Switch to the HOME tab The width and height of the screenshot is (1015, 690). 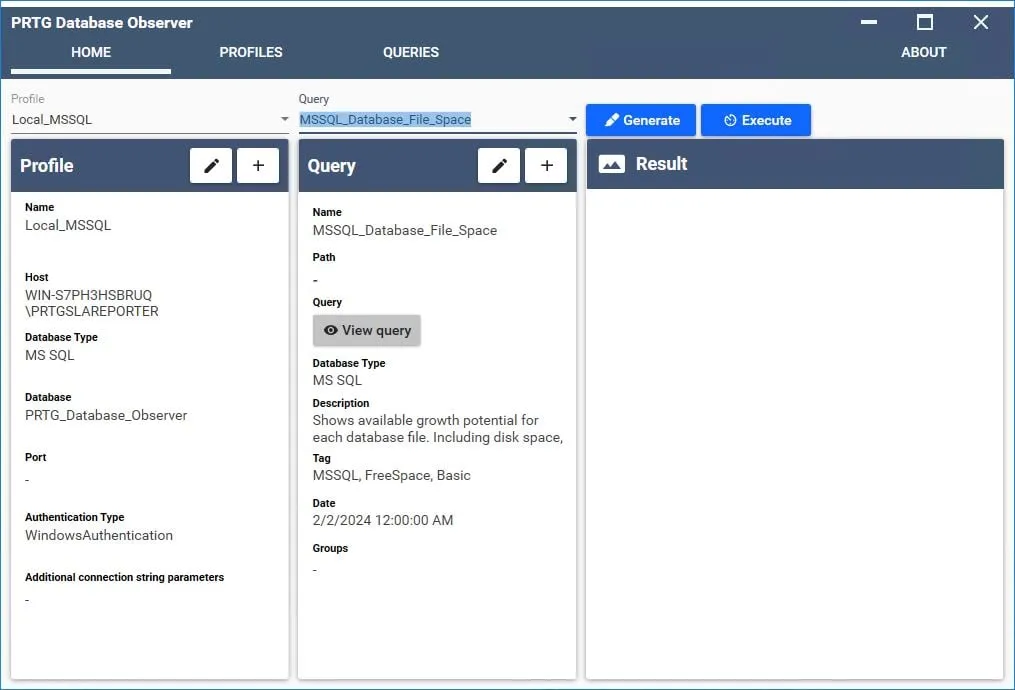(91, 52)
